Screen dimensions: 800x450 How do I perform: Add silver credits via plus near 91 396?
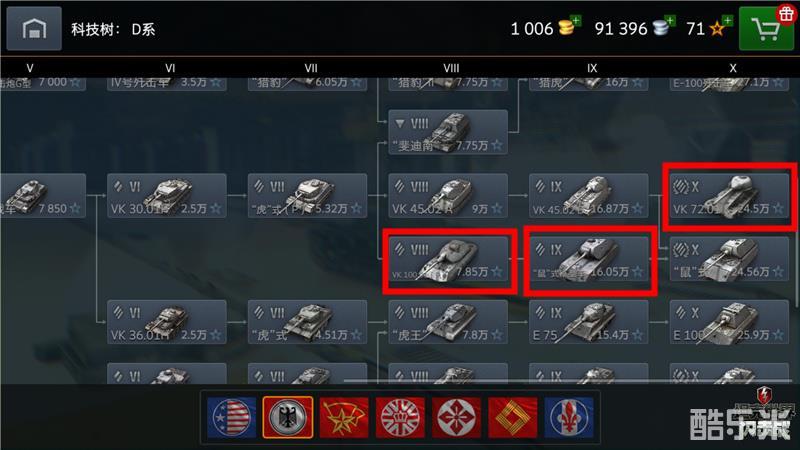[670, 20]
